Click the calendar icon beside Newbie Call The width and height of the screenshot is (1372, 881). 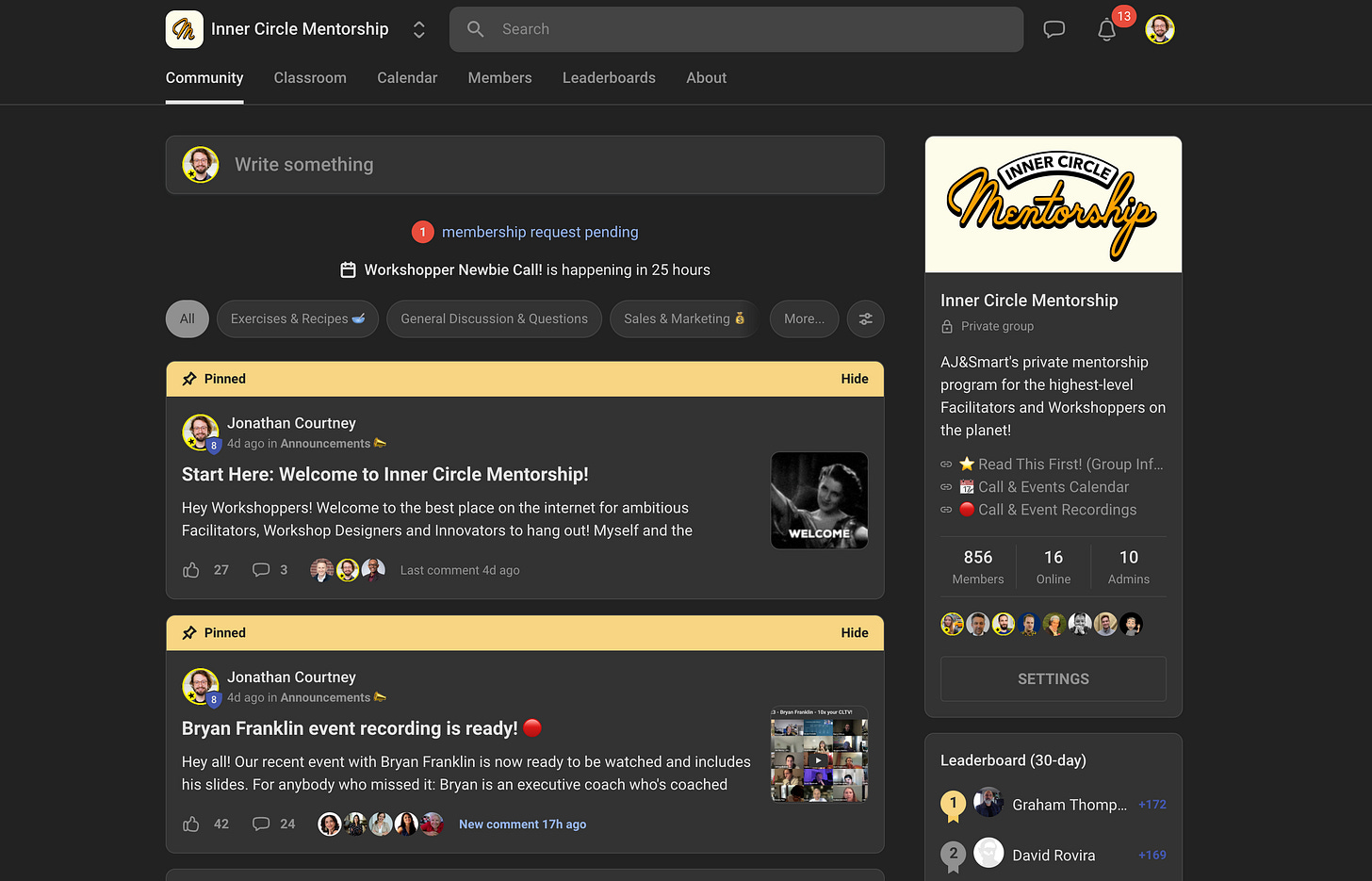348,269
